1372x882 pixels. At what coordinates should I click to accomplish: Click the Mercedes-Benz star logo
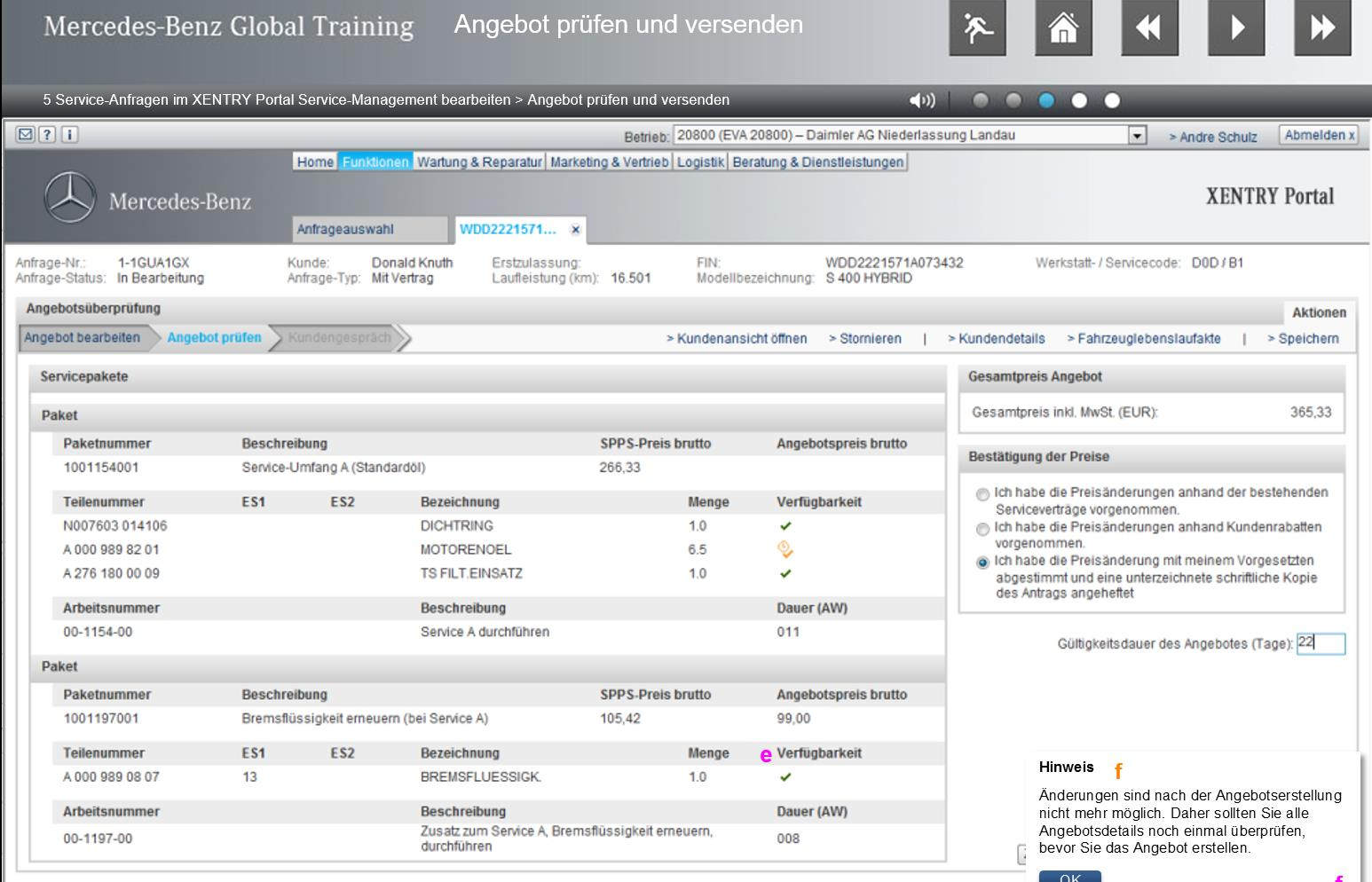[69, 198]
